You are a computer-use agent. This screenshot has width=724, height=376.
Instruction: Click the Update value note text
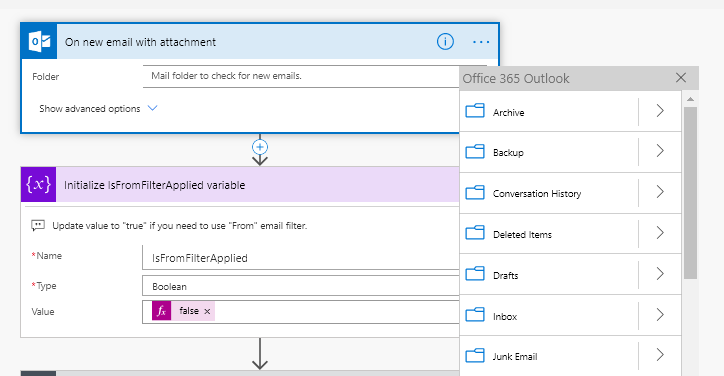point(180,226)
